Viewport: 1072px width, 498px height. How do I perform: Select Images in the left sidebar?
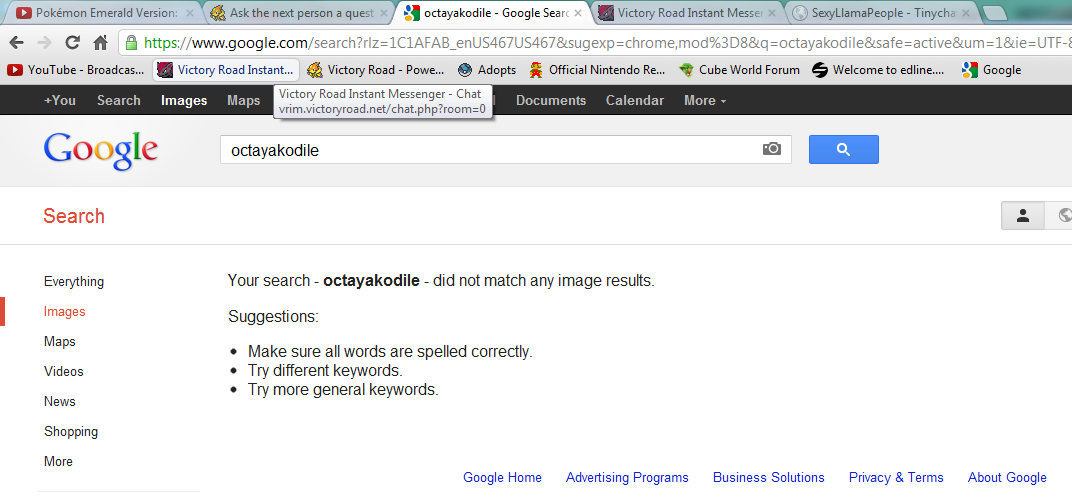click(64, 311)
